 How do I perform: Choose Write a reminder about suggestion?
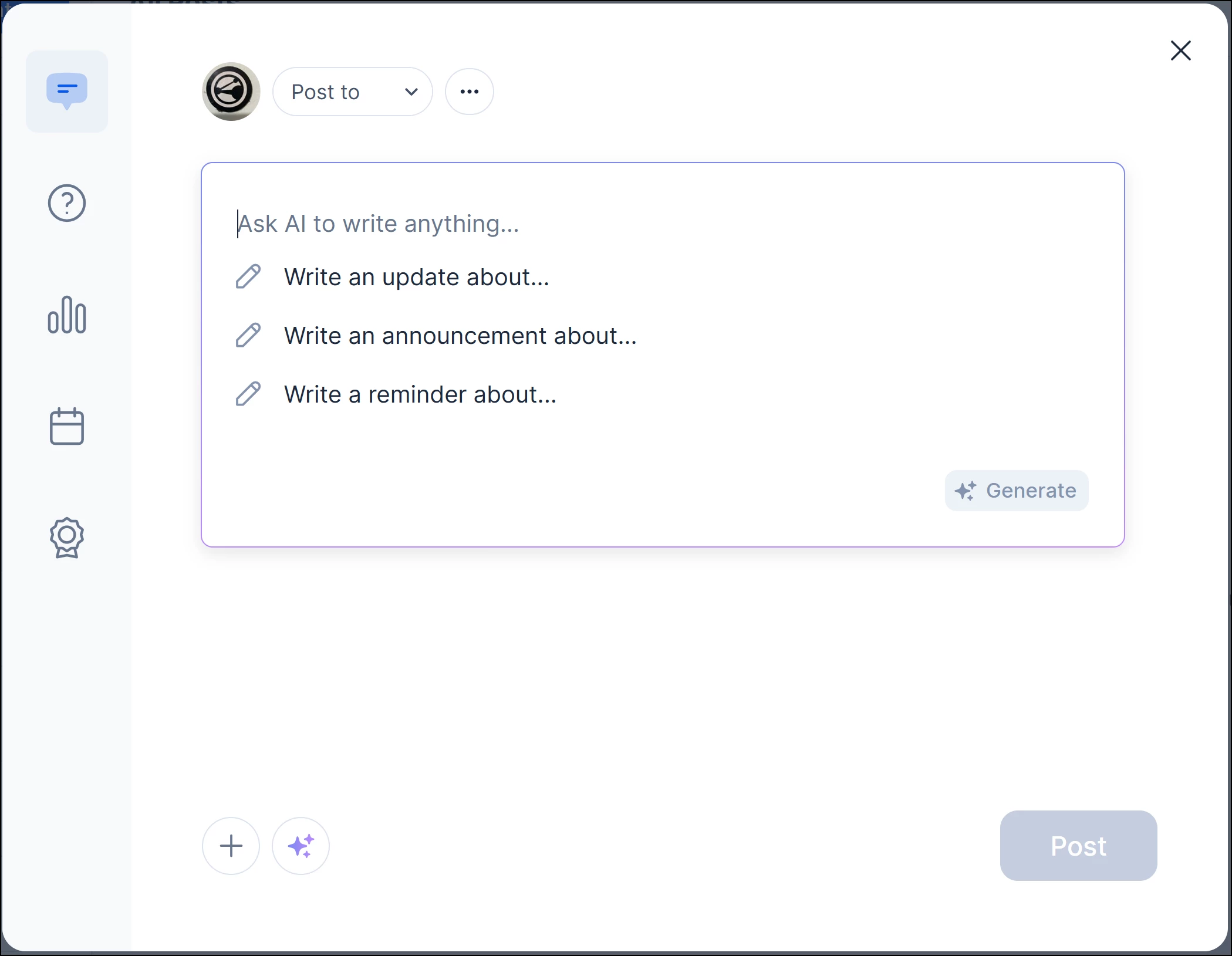pyautogui.click(x=420, y=394)
